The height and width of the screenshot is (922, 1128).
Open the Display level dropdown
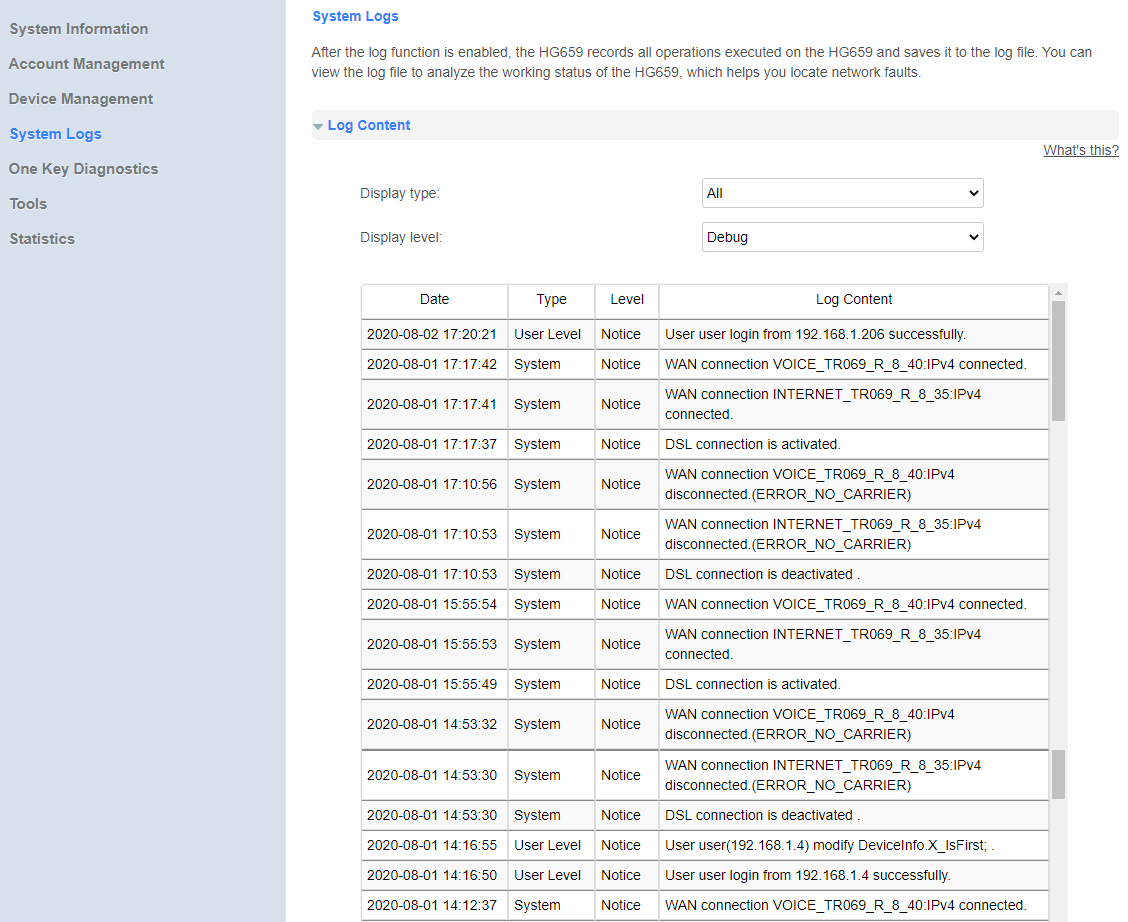pos(842,237)
